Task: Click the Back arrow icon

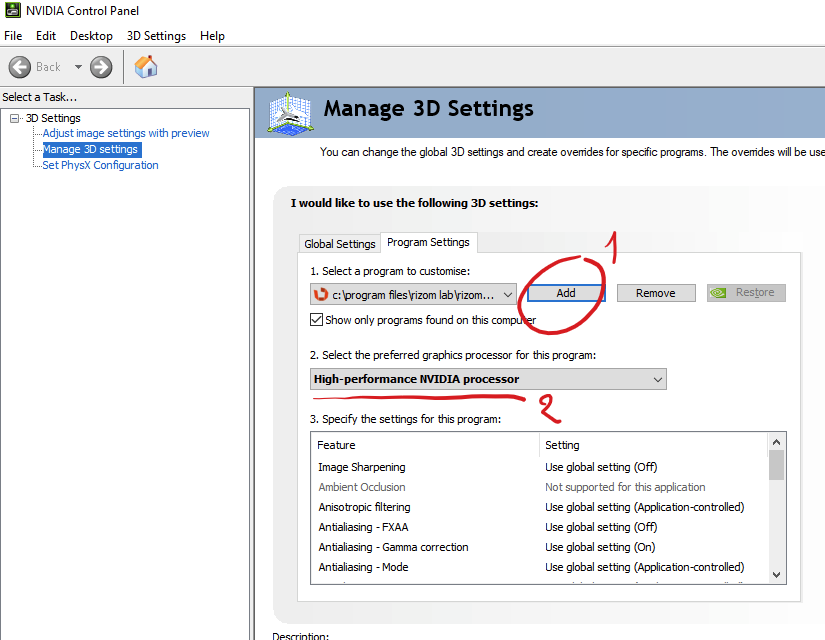Action: click(x=19, y=67)
